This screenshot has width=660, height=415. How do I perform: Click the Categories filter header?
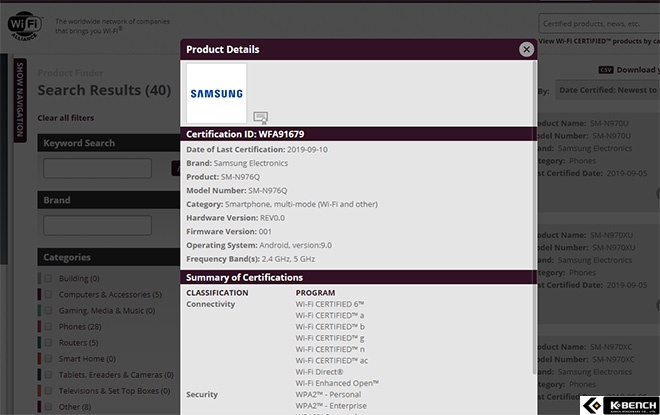[x=109, y=257]
